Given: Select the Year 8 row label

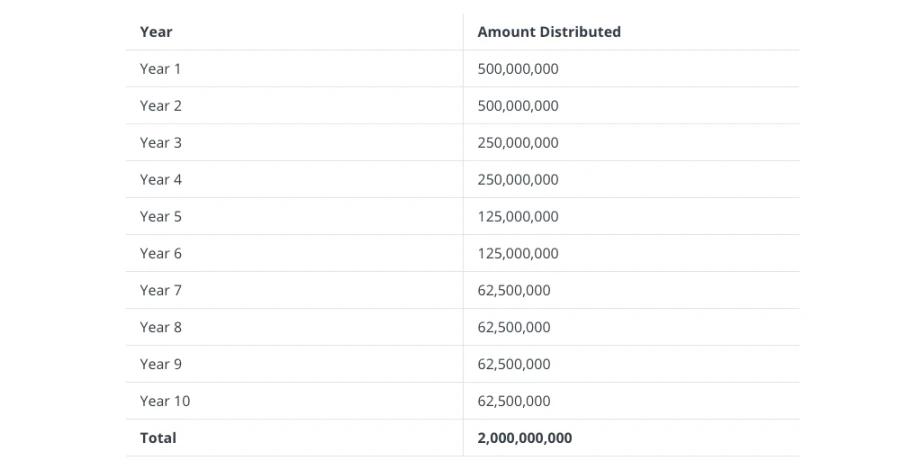Looking at the screenshot, I should (x=161, y=328).
